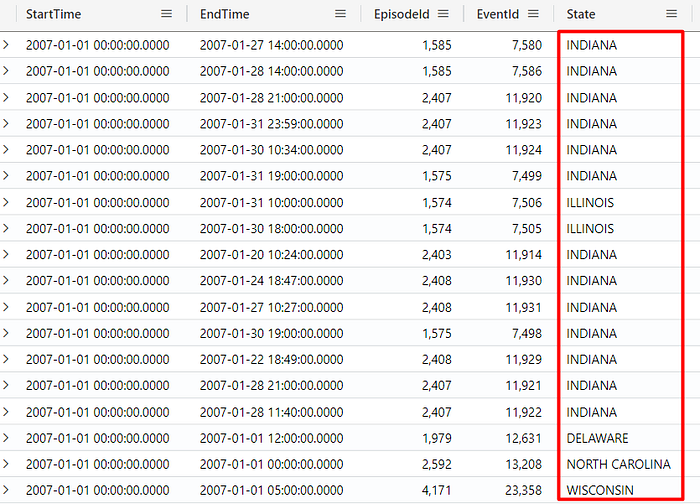
Task: Expand the row with EventId 7,498
Action: coord(6,333)
